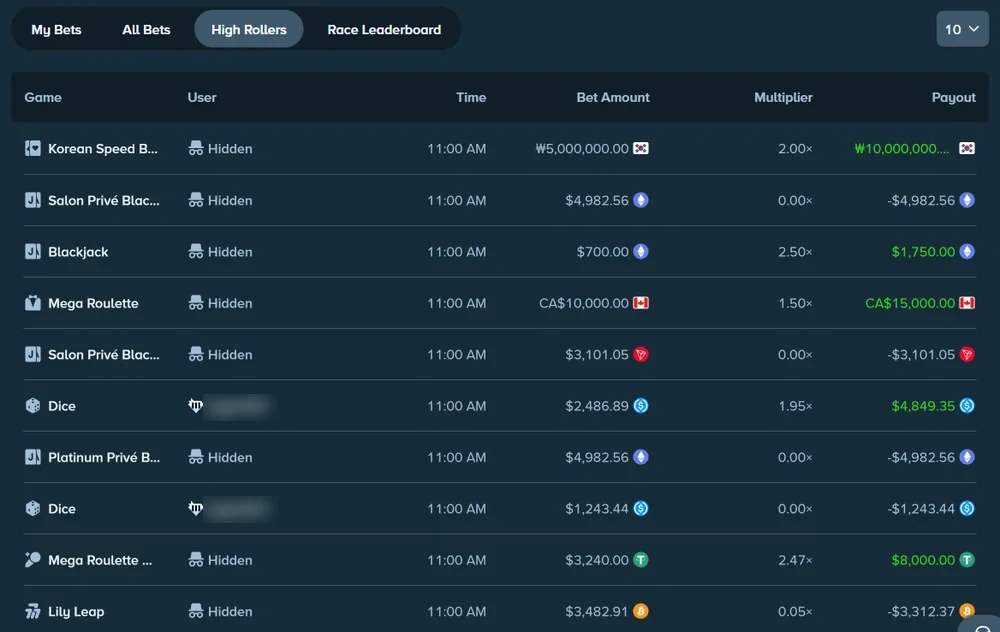Click the Canadian flag beside CA$15,000.00 payout
Screen dimensions: 1000x632
click(967, 303)
